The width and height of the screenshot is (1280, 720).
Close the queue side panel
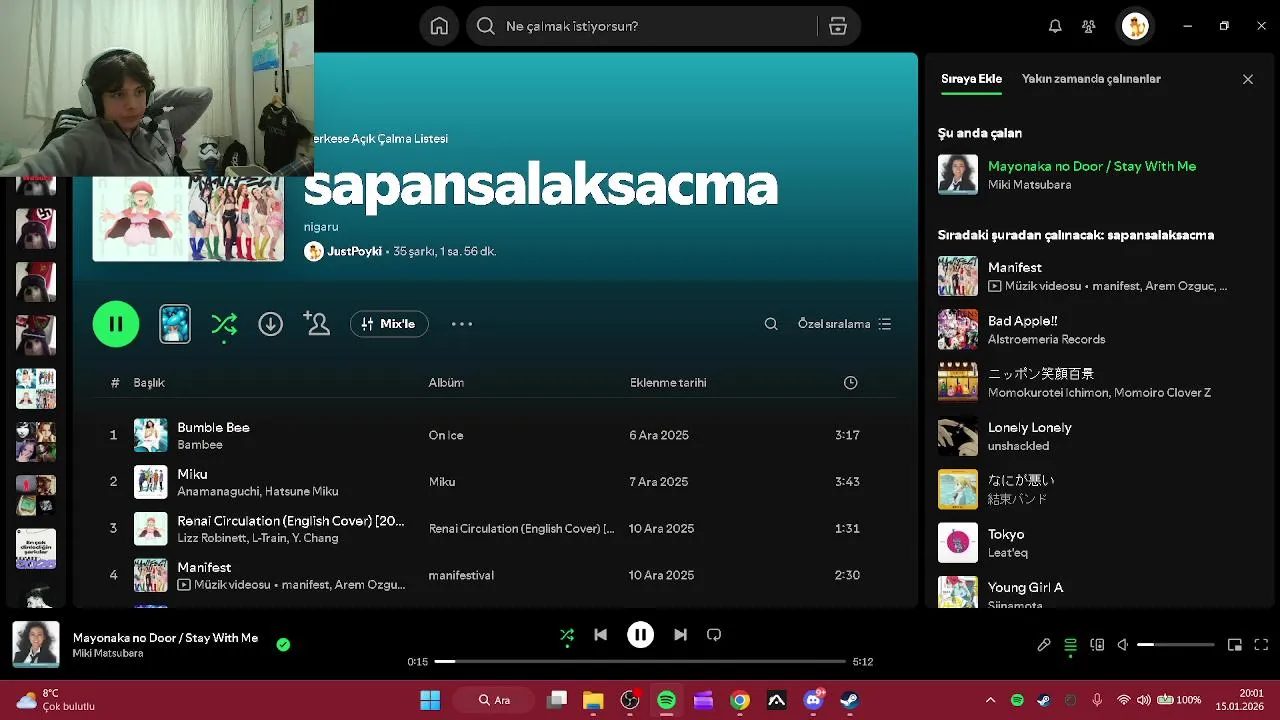click(x=1248, y=79)
